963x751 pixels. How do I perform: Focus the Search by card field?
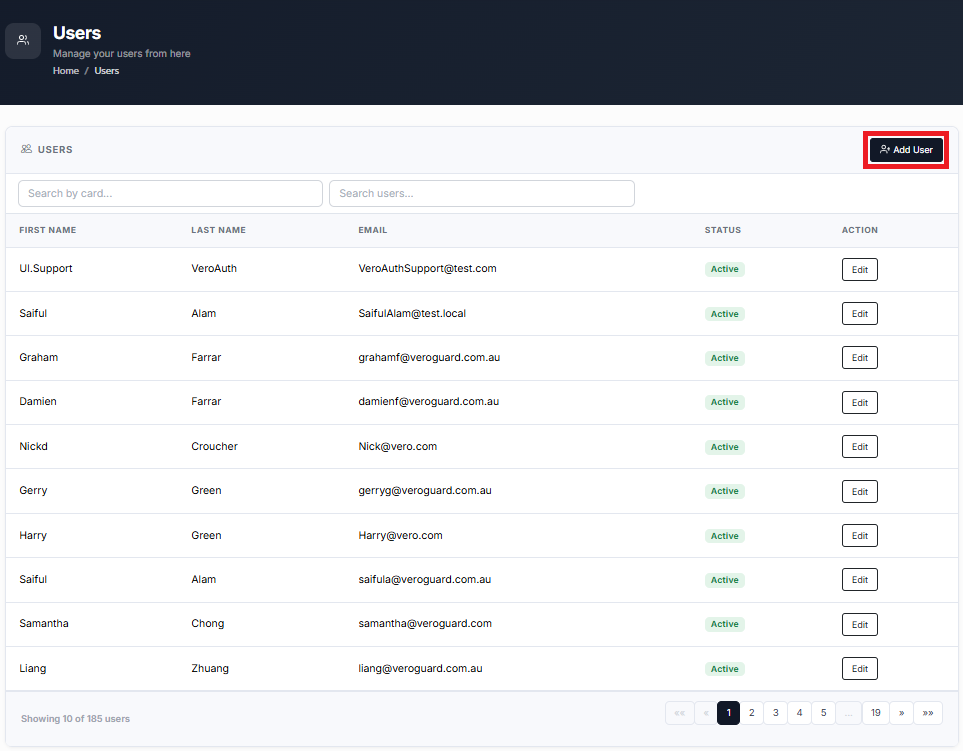click(170, 193)
